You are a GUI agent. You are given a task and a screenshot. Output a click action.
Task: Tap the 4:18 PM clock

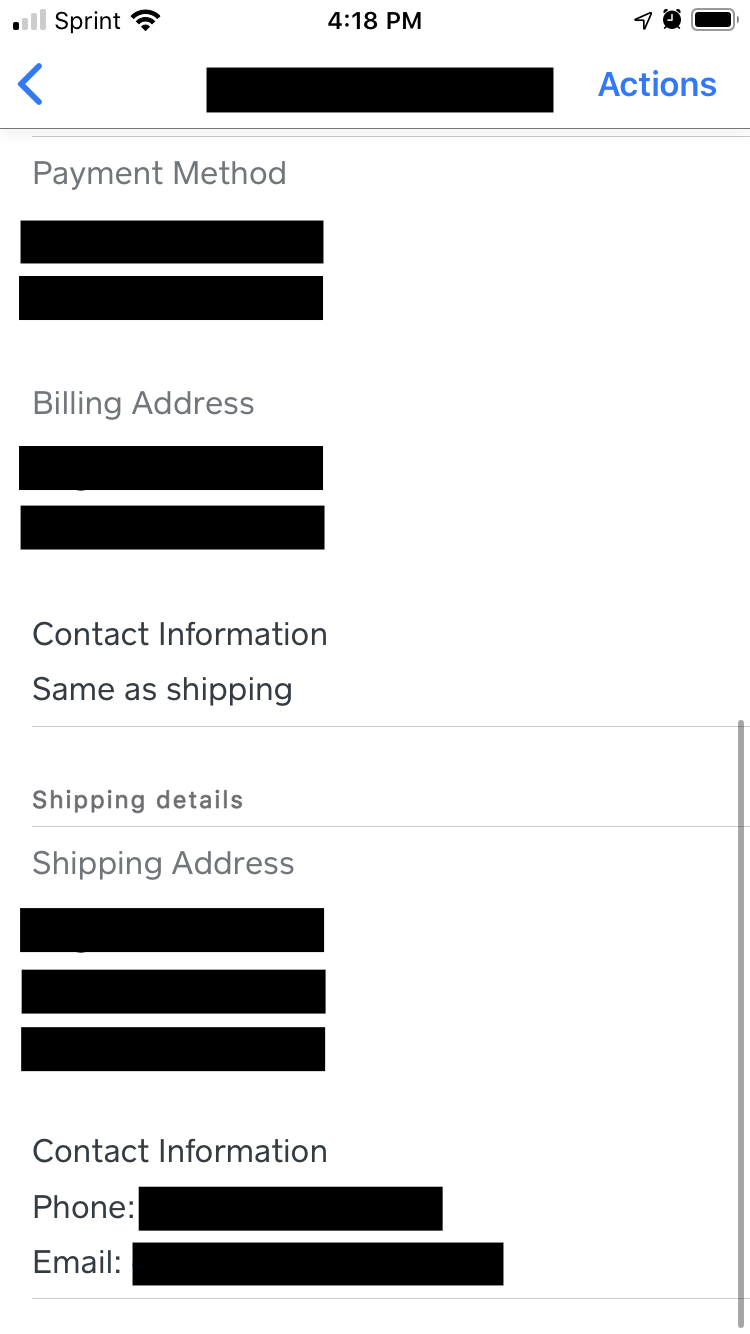[375, 21]
